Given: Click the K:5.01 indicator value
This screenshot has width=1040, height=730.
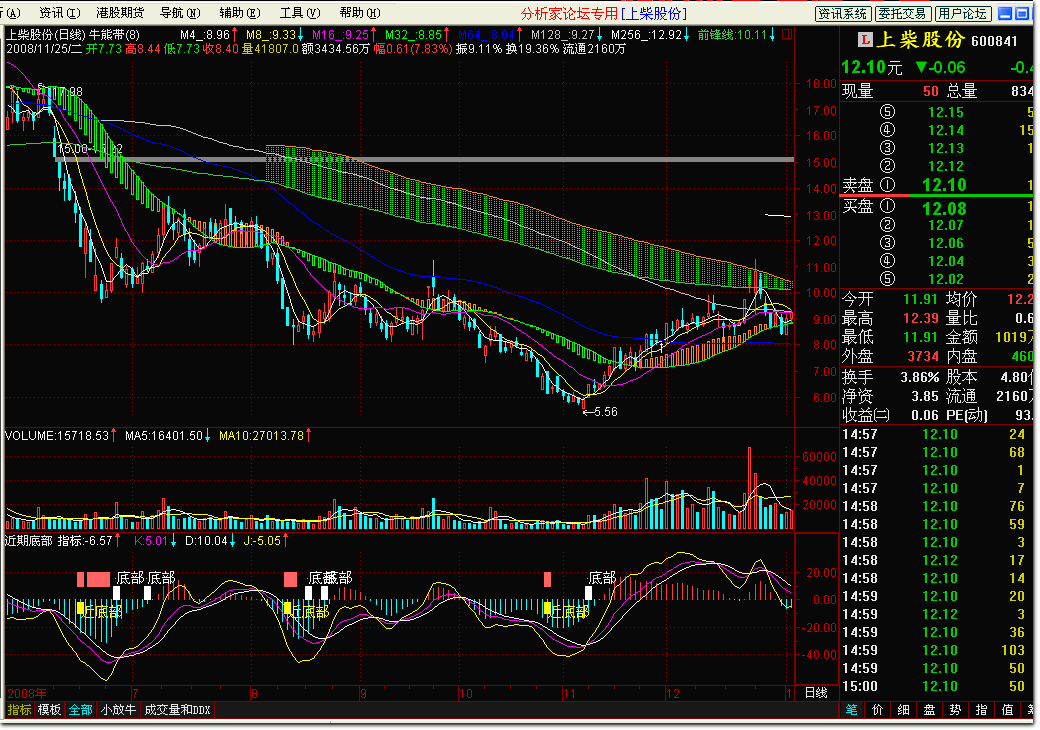Looking at the screenshot, I should 151,541.
